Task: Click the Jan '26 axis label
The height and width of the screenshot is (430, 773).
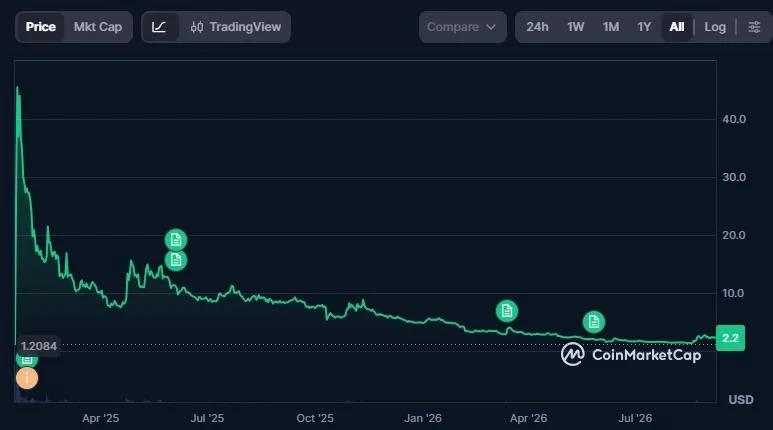Action: click(423, 418)
